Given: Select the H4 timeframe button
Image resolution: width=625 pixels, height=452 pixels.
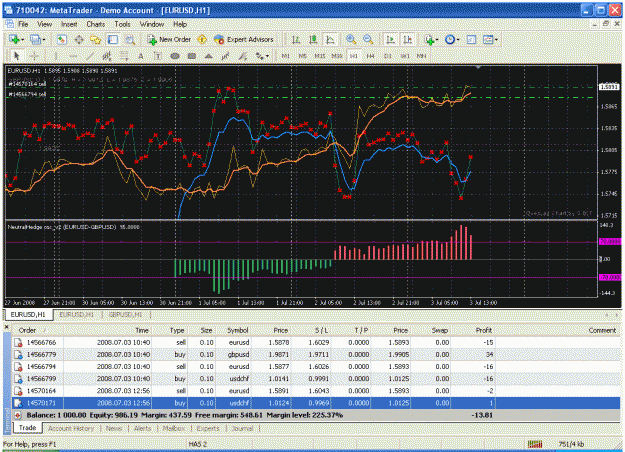Looking at the screenshot, I should pos(370,56).
